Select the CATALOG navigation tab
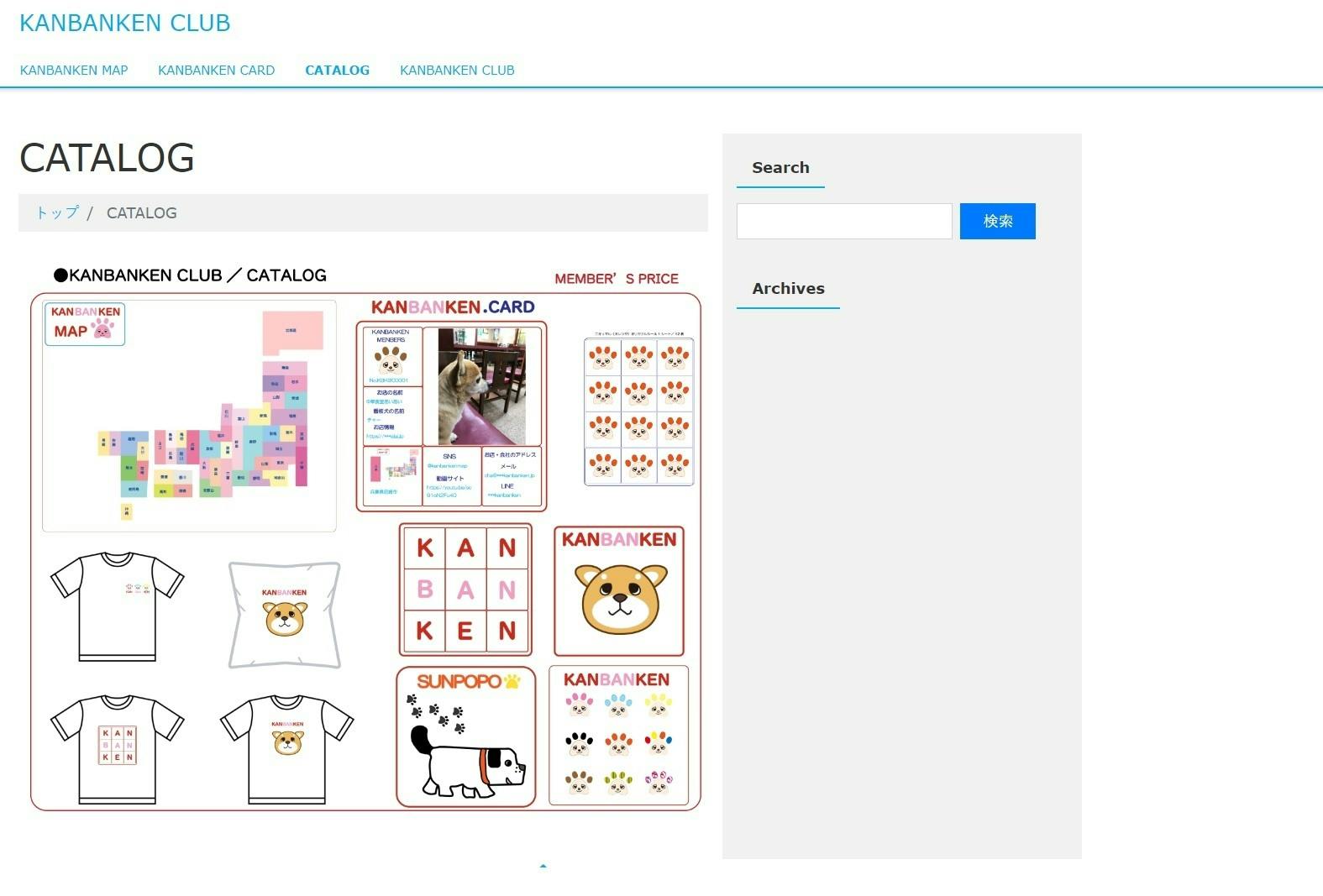Screen dimensions: 1323x896 point(337,71)
